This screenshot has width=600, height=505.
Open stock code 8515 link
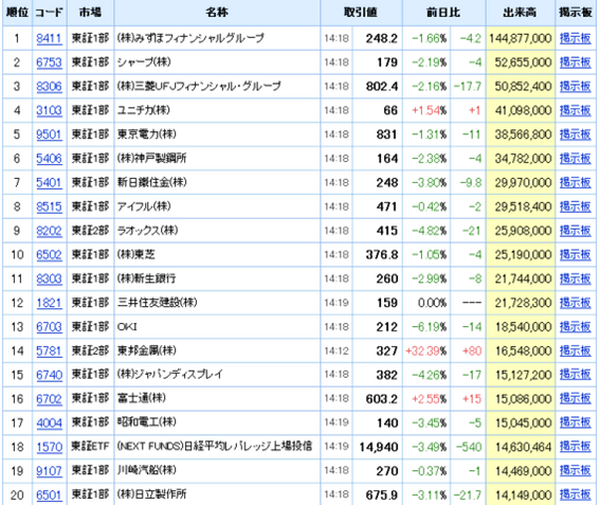(x=49, y=207)
